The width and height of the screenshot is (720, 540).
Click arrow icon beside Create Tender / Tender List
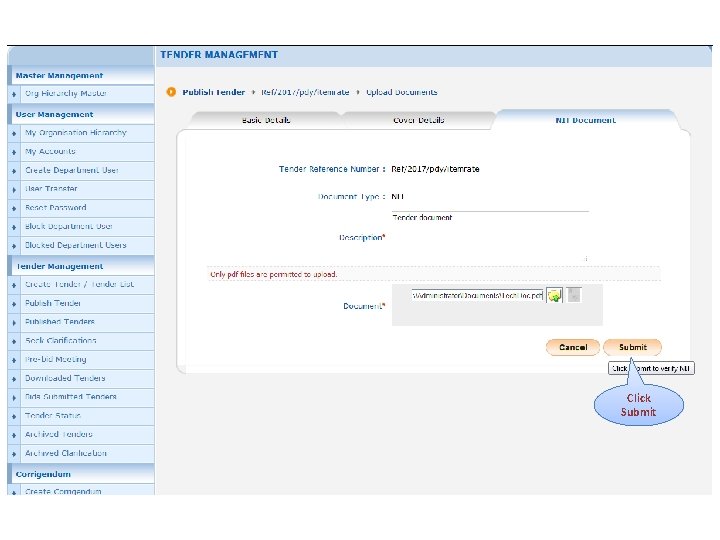(x=14, y=285)
